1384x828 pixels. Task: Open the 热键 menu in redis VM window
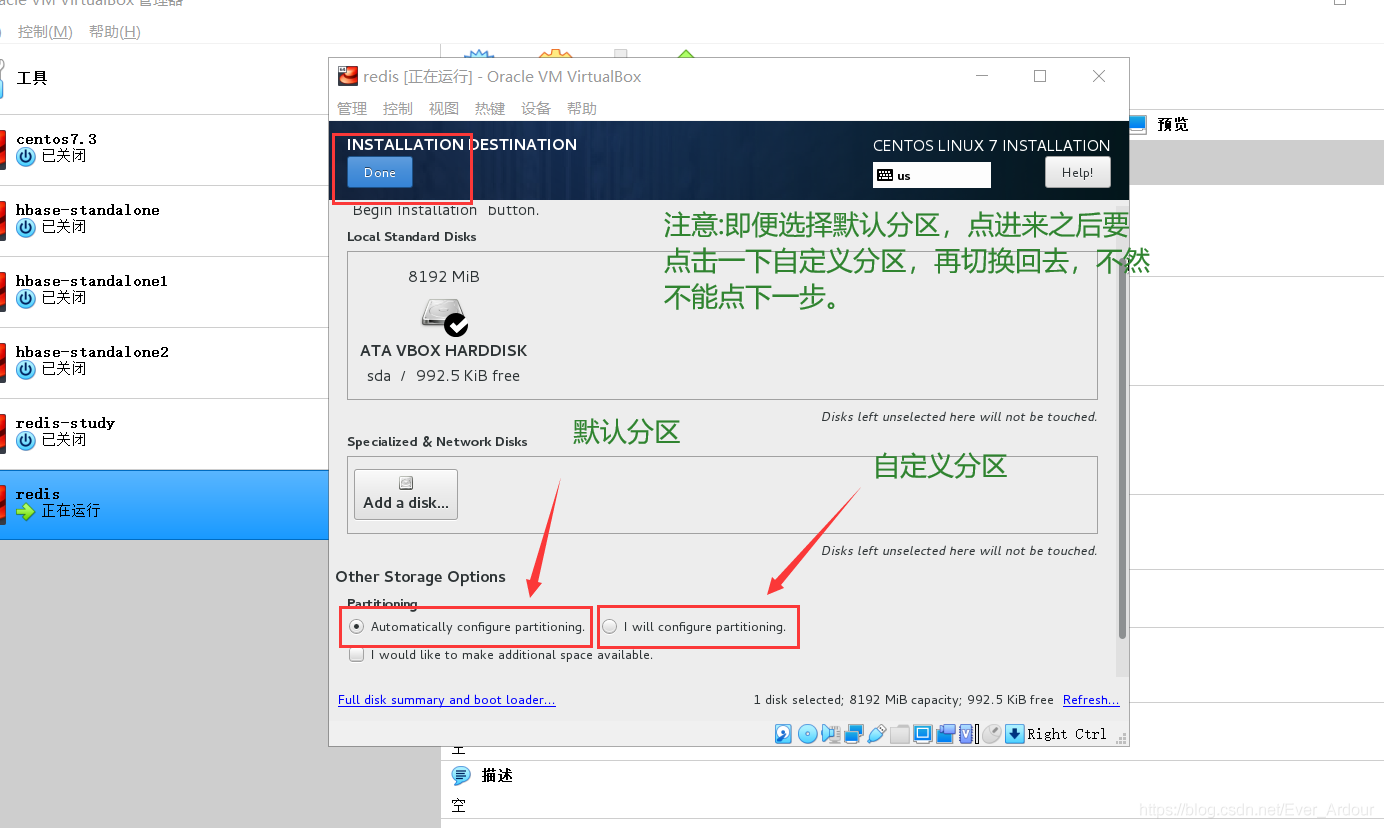(490, 108)
